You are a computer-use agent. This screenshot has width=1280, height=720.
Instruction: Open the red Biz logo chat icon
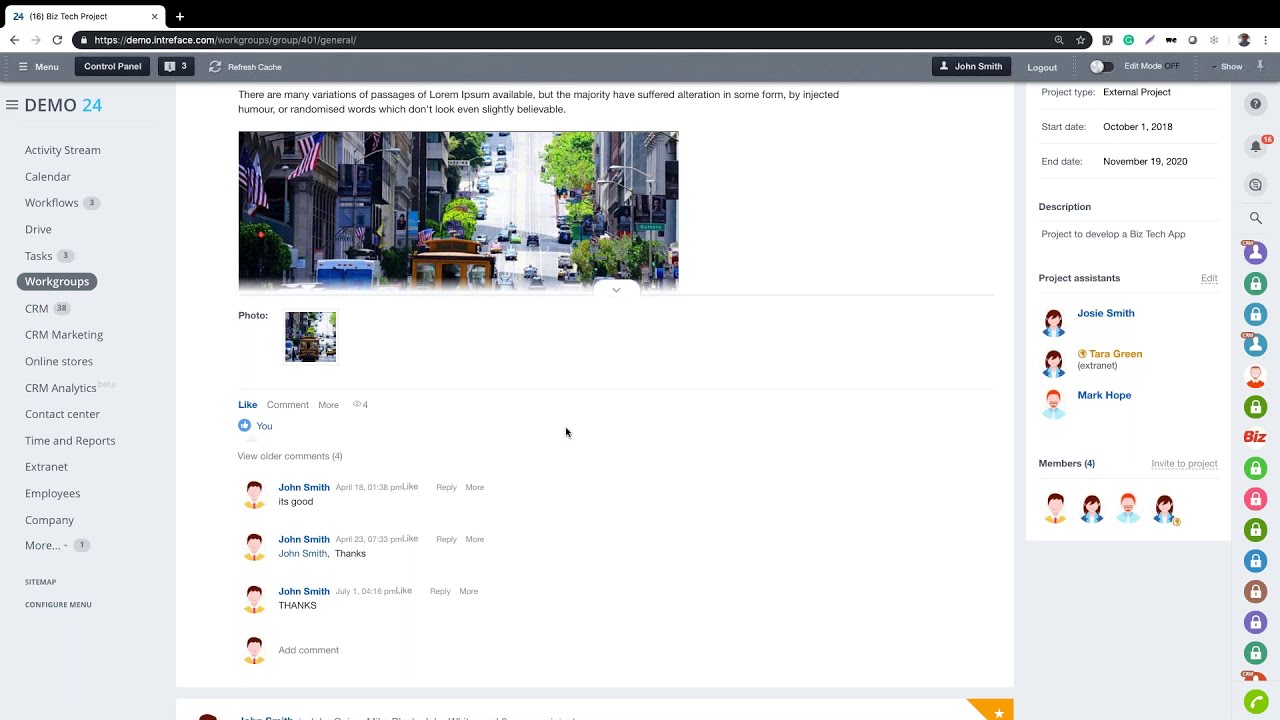pos(1255,437)
